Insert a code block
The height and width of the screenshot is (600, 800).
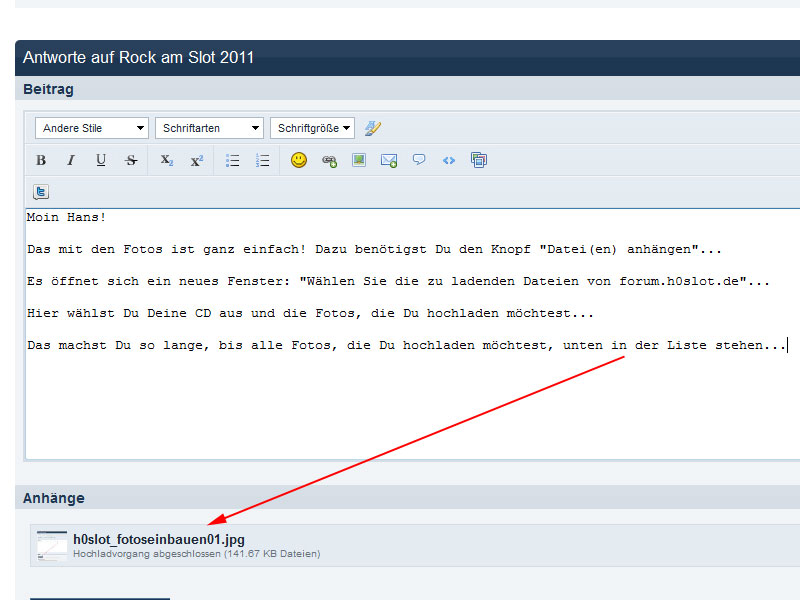[449, 161]
